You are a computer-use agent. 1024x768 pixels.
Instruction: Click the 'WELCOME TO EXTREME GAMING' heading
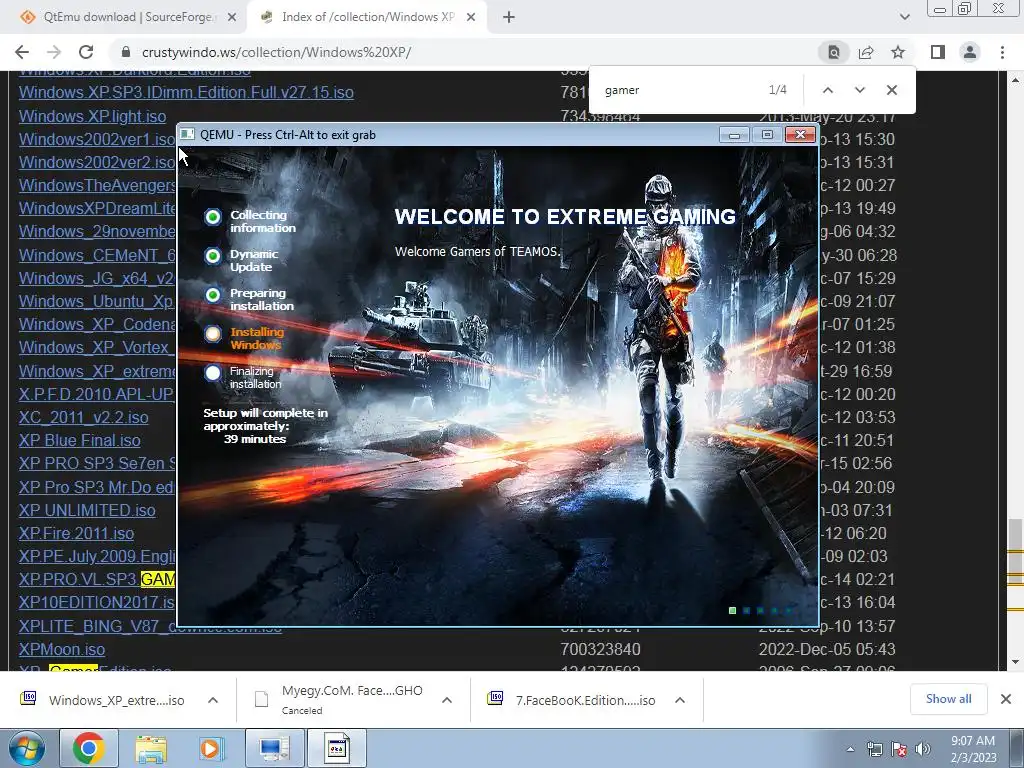point(565,217)
